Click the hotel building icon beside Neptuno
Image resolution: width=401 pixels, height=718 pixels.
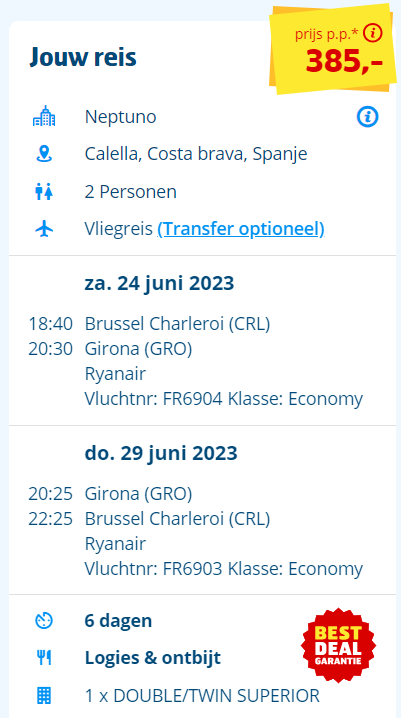click(x=44, y=116)
